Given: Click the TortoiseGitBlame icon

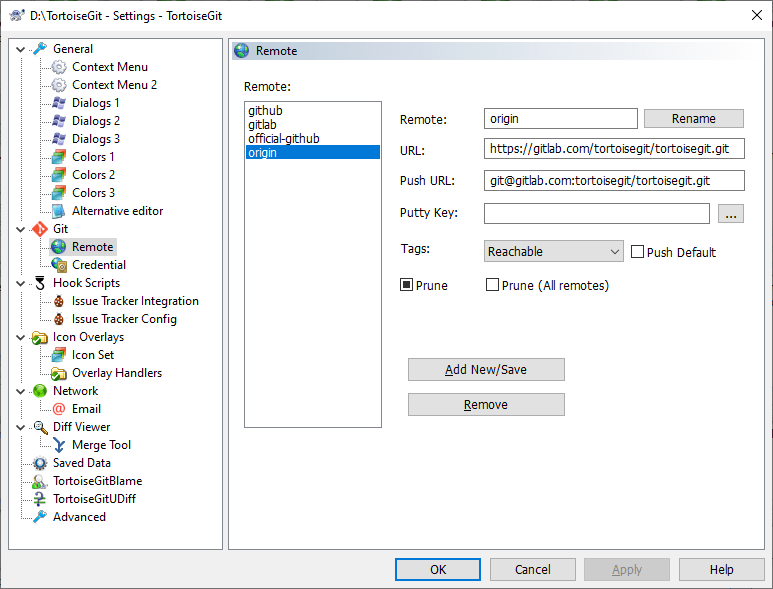Looking at the screenshot, I should [x=40, y=481].
